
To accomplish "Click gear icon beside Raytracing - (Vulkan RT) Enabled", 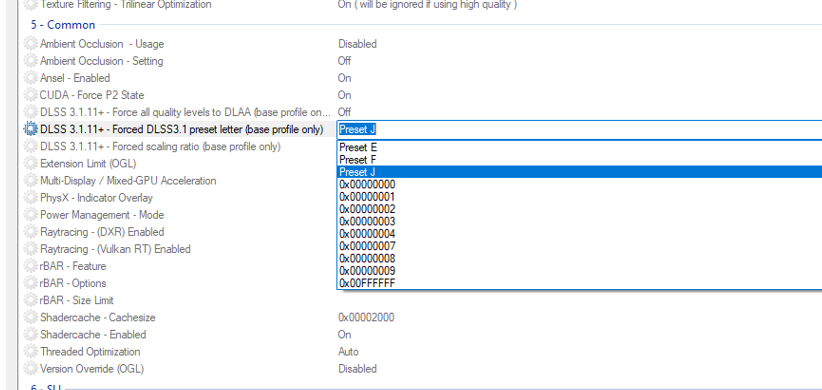I will pyautogui.click(x=31, y=249).
